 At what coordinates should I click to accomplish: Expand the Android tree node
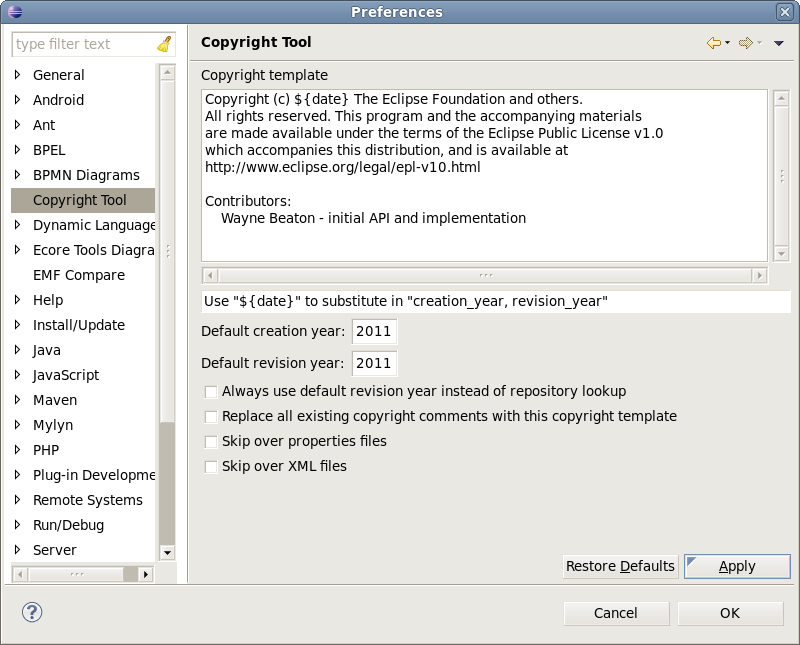[x=17, y=100]
